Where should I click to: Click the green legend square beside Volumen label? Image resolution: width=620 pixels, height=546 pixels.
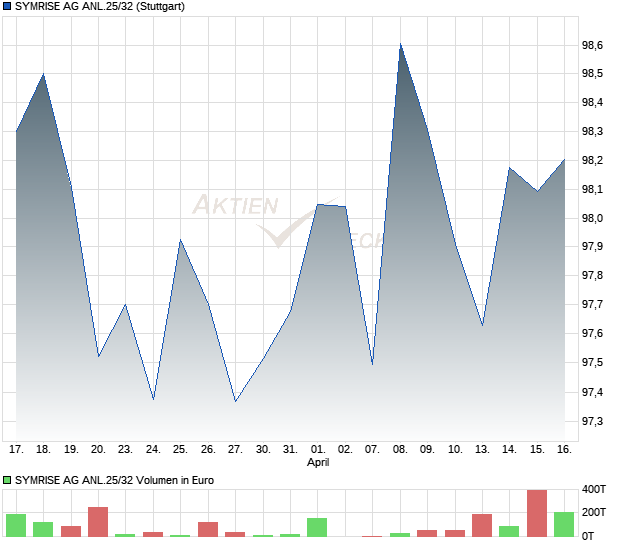coord(7,480)
